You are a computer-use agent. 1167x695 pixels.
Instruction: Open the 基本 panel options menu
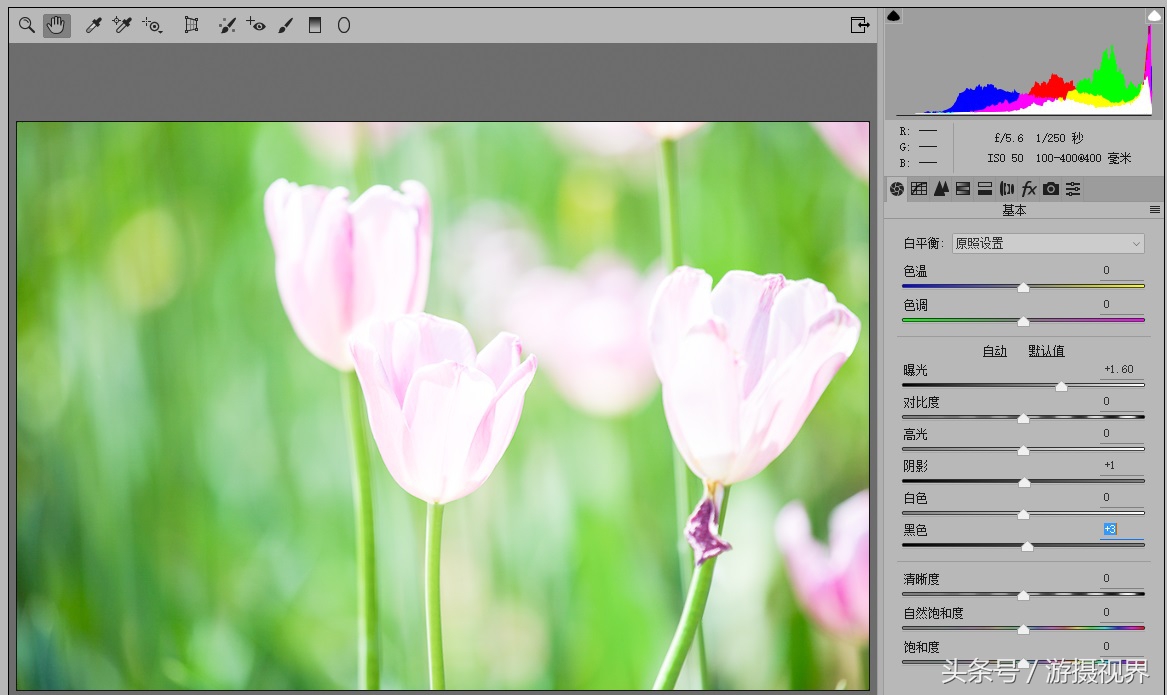1155,210
